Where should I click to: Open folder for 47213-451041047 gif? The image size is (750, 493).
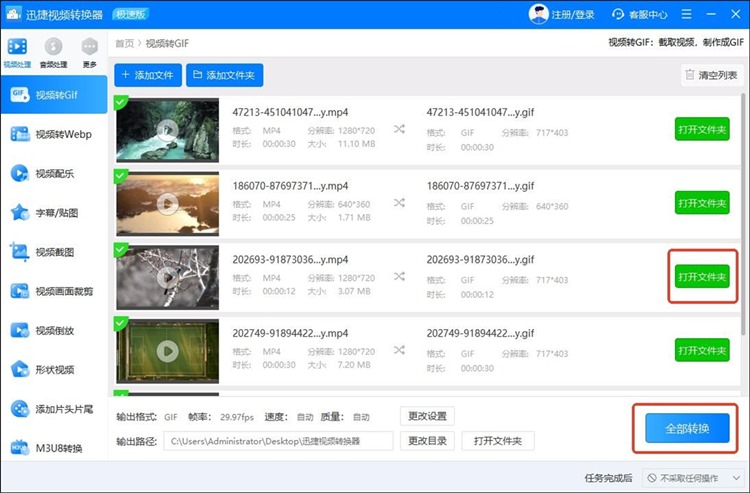tap(702, 129)
